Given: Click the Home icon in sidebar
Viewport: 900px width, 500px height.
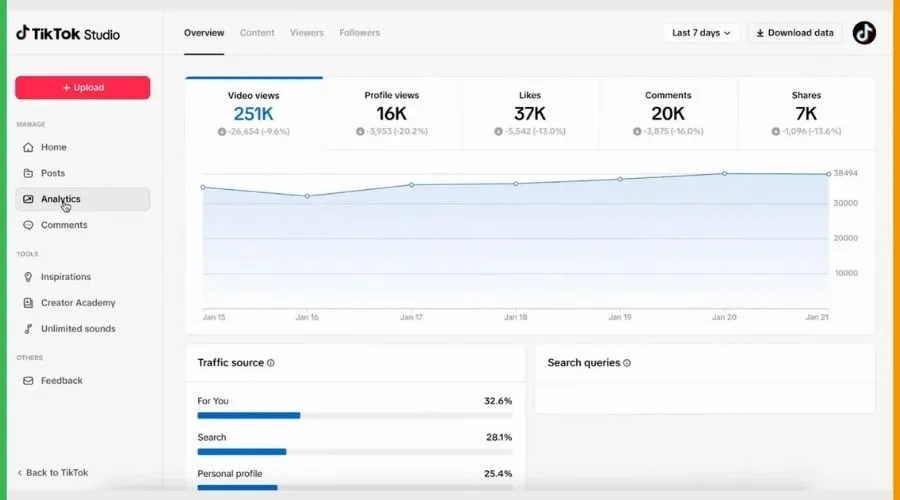Looking at the screenshot, I should click(28, 148).
